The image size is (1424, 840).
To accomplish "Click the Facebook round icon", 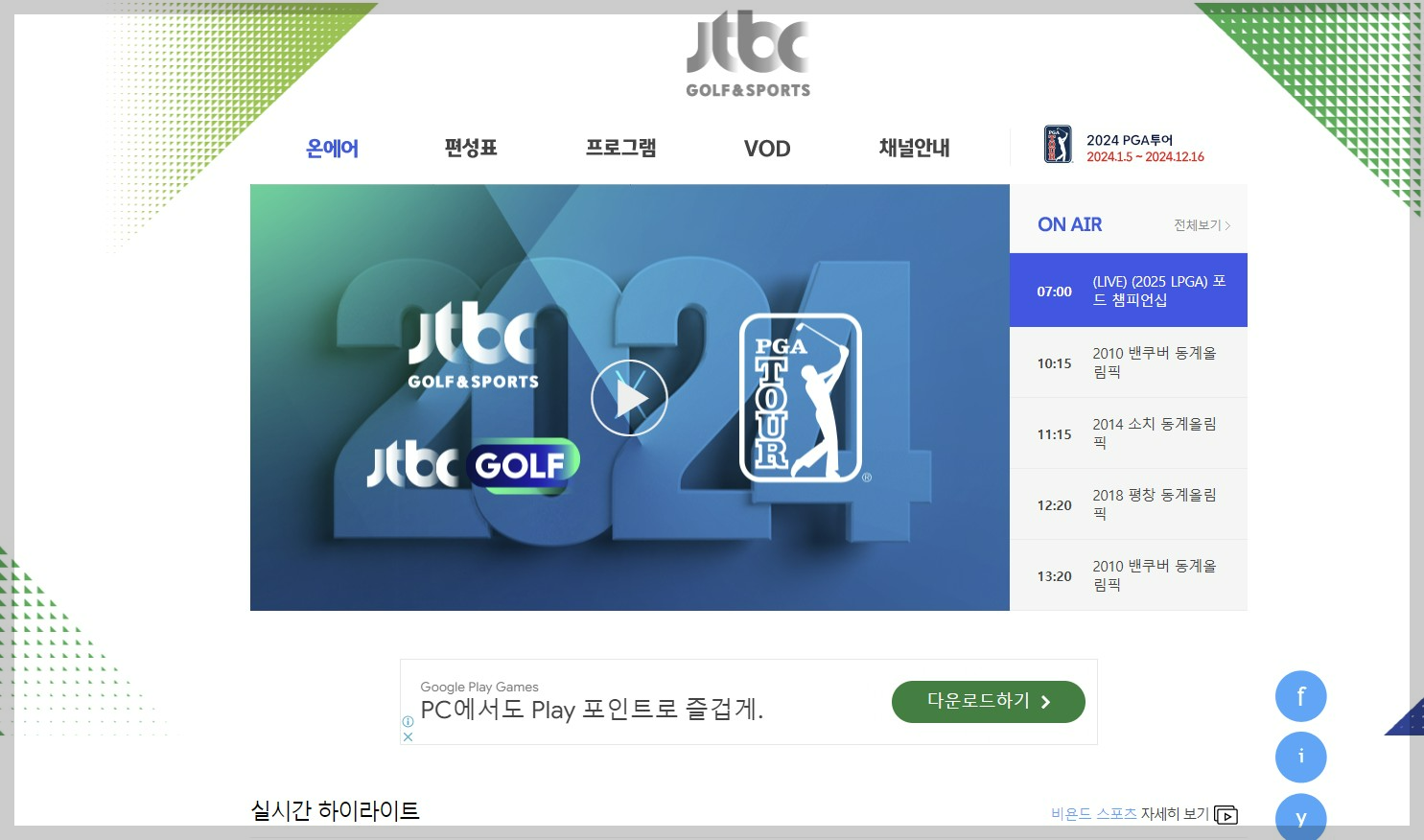I will (x=1301, y=696).
